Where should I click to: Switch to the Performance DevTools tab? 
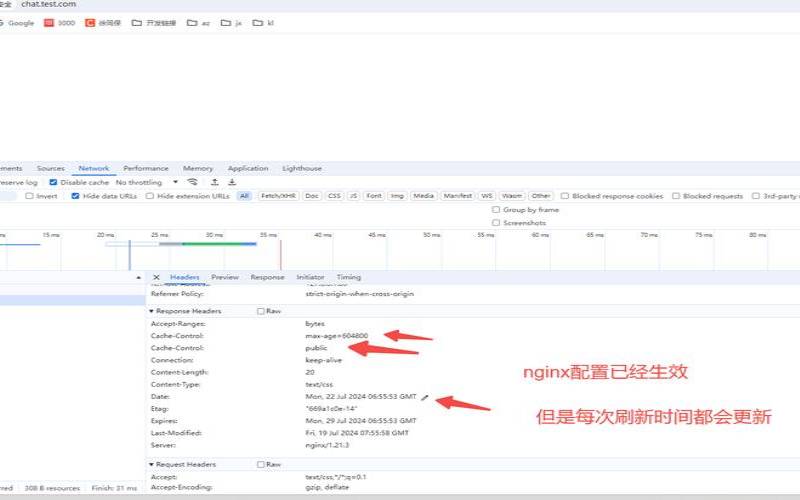[146, 169]
